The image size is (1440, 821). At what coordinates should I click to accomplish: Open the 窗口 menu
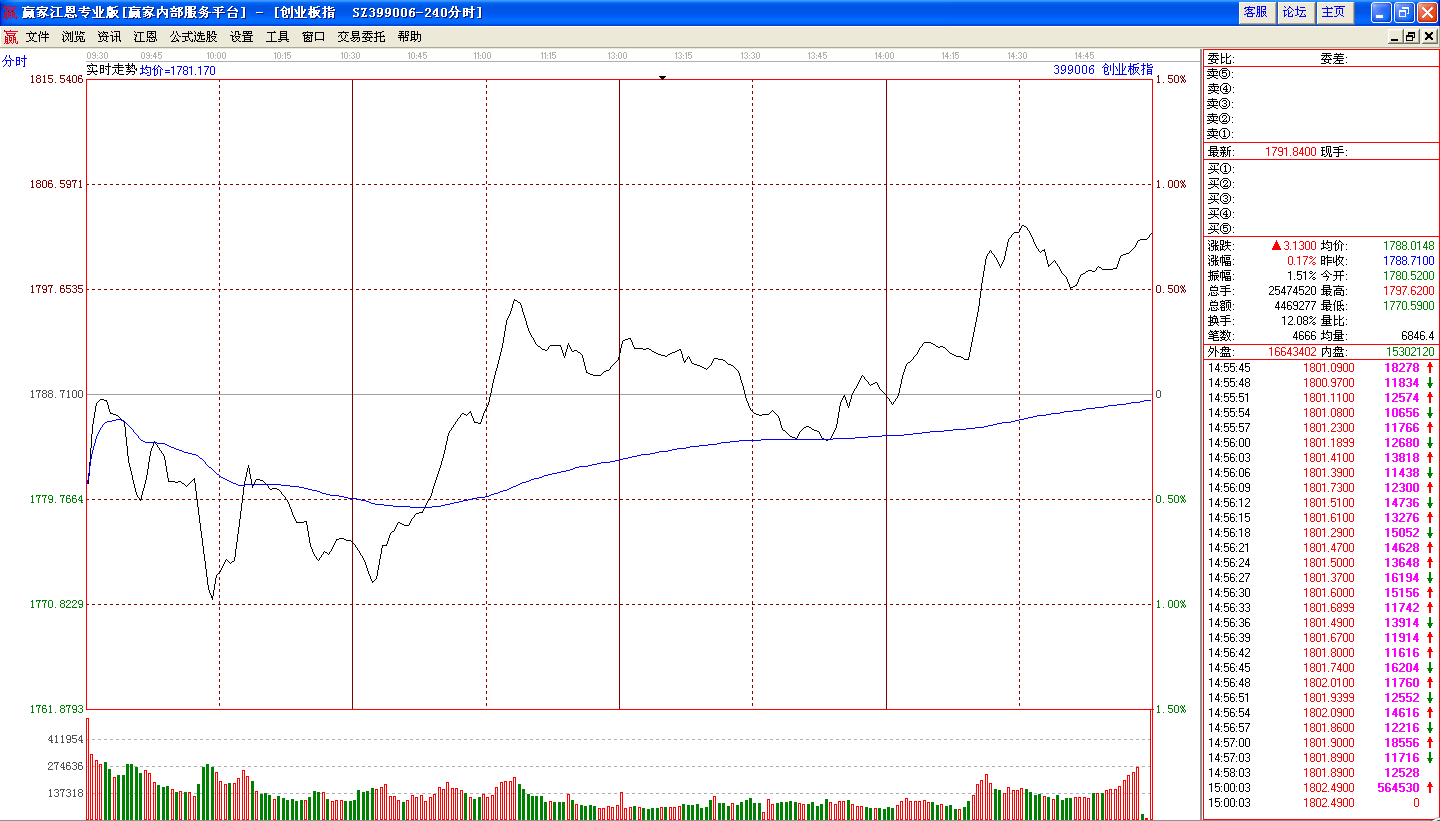(313, 37)
